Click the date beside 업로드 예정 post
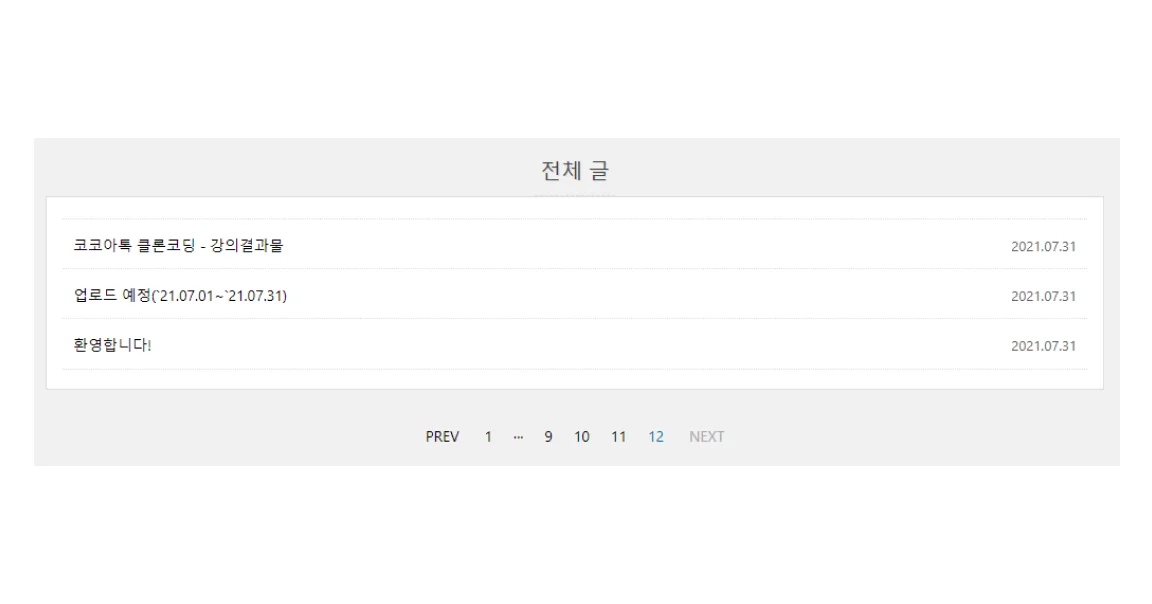The width and height of the screenshot is (1152, 604). point(1043,296)
